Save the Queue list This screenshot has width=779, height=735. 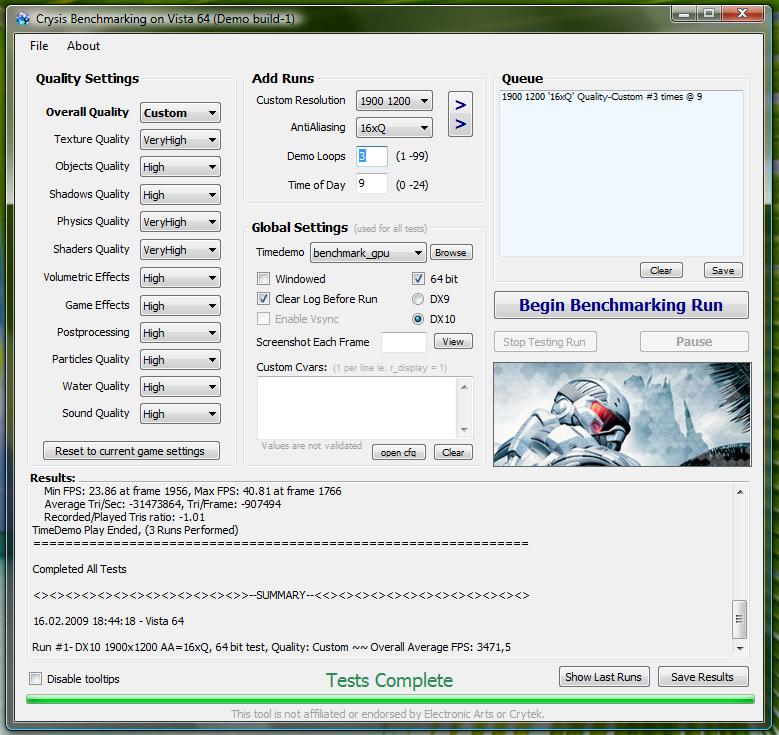click(x=723, y=270)
